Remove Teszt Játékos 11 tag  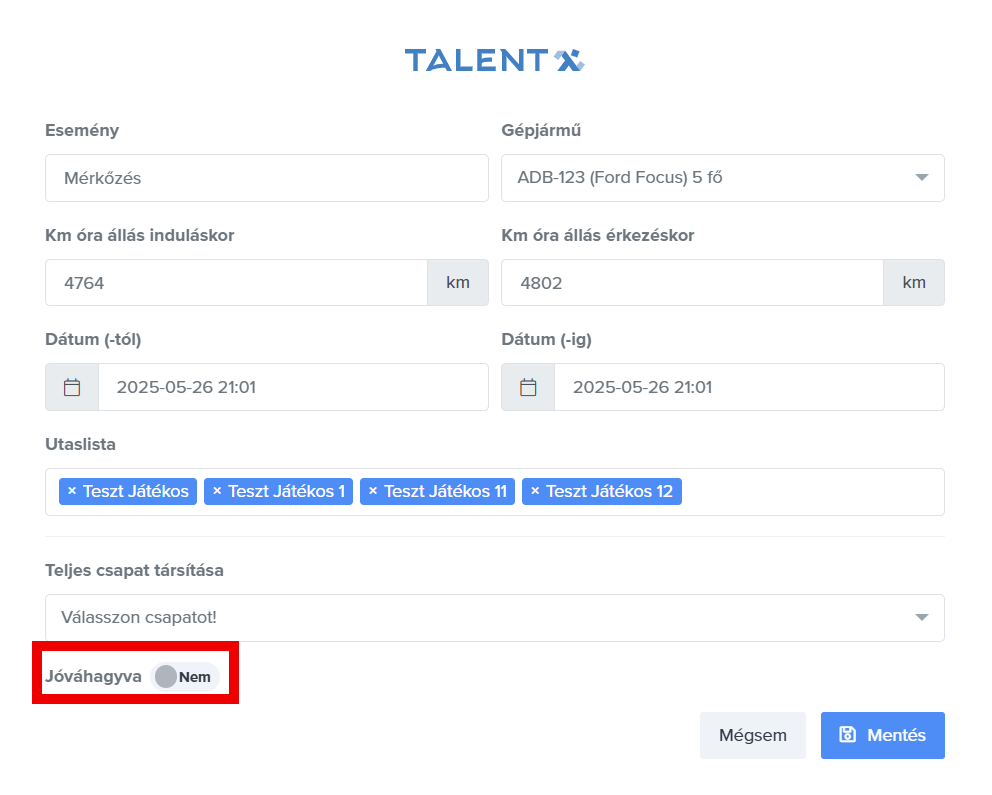pos(373,491)
